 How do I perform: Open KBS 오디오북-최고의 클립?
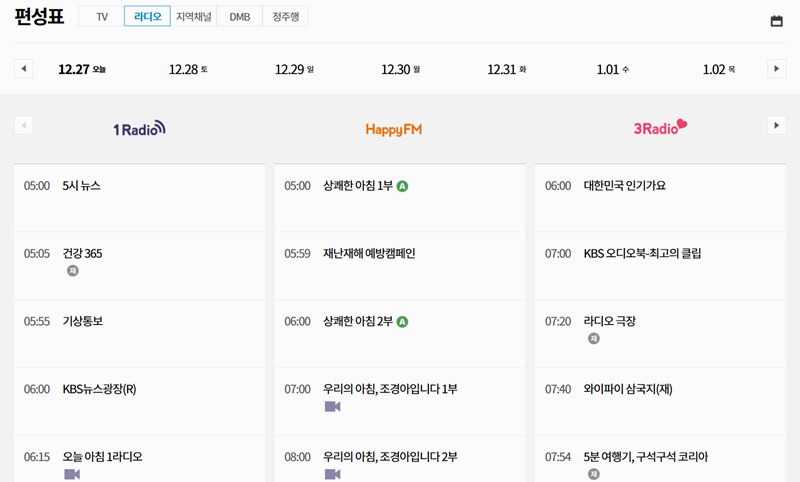coord(642,253)
